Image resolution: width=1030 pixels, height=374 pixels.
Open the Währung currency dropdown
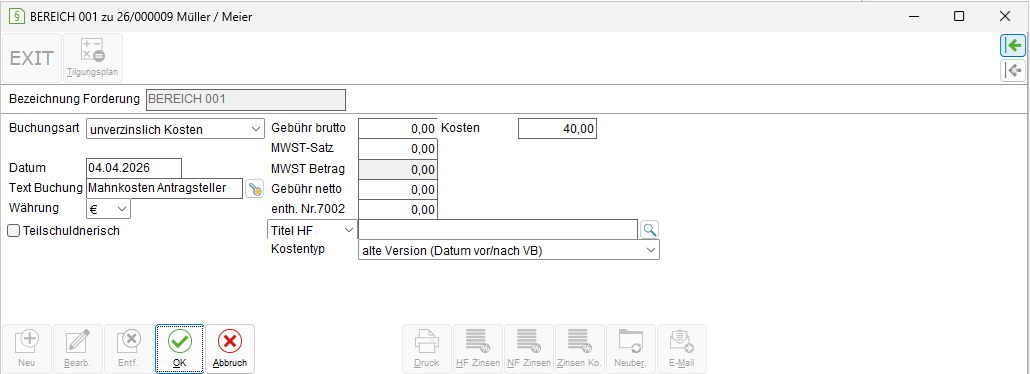(108, 208)
